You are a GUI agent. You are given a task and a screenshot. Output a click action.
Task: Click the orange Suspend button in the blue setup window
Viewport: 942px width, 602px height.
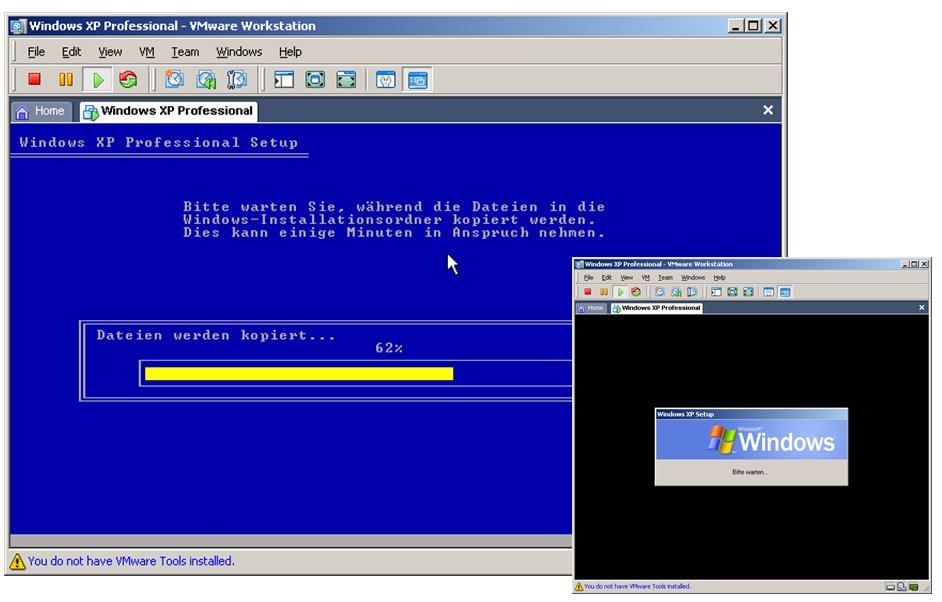point(65,79)
